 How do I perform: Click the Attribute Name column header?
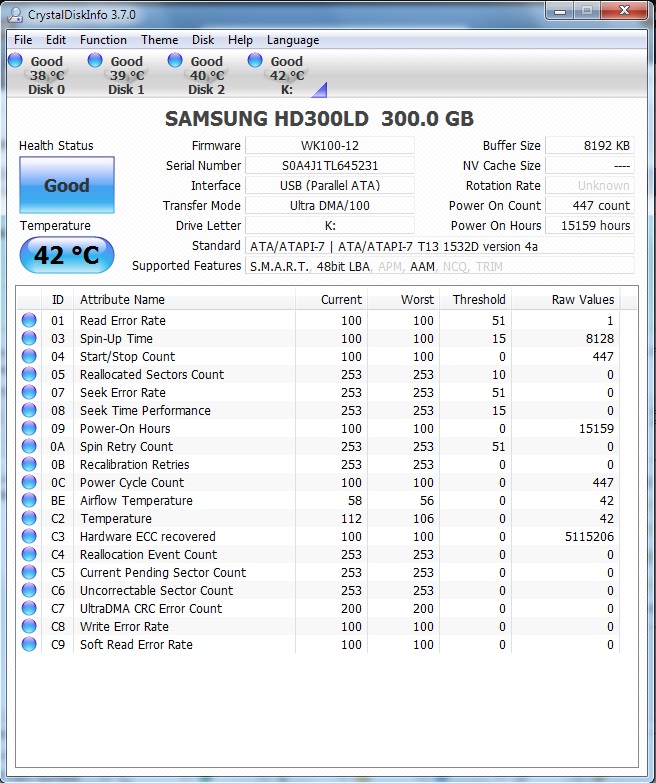[184, 300]
